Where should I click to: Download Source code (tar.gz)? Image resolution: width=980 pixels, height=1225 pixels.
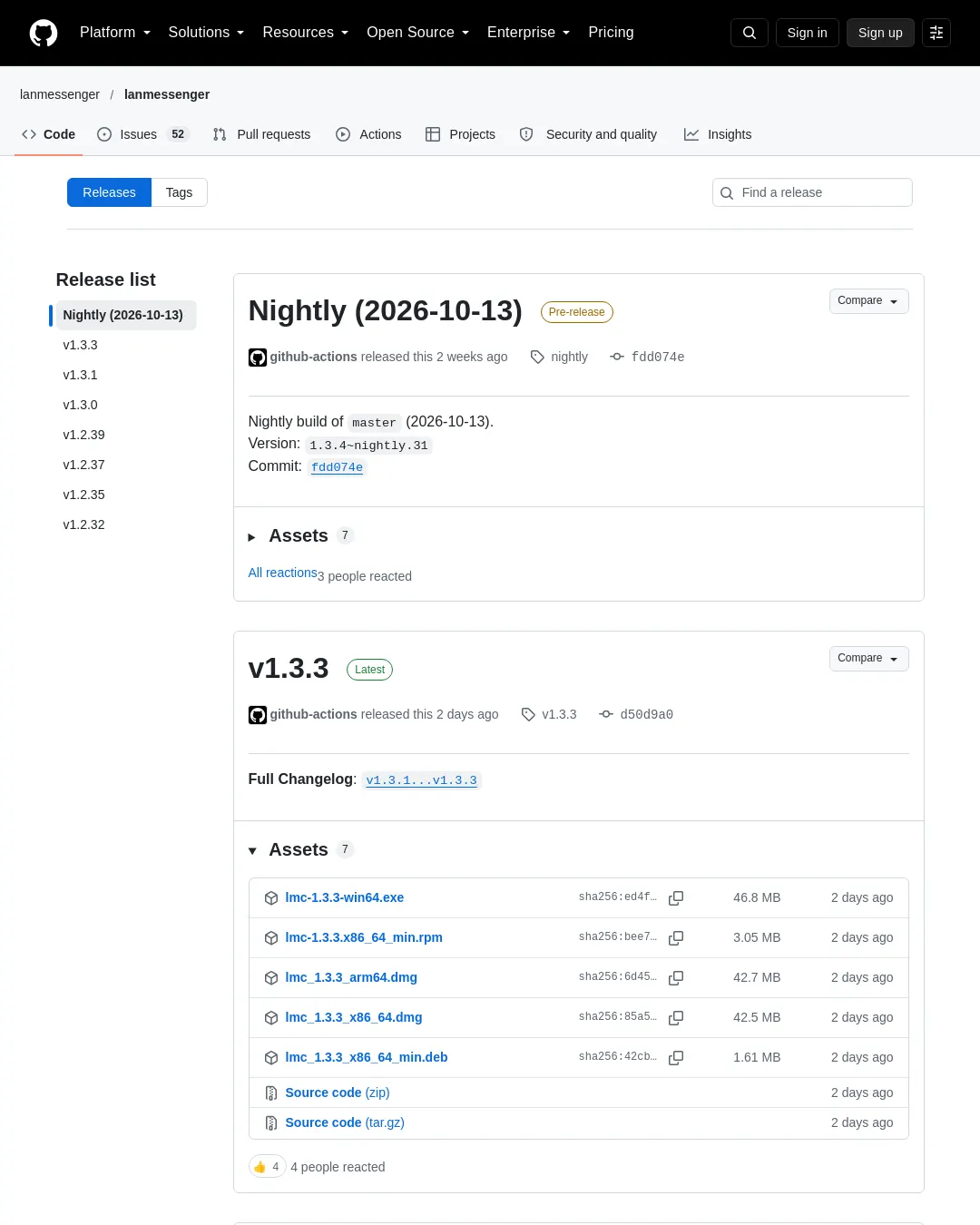345,1122
